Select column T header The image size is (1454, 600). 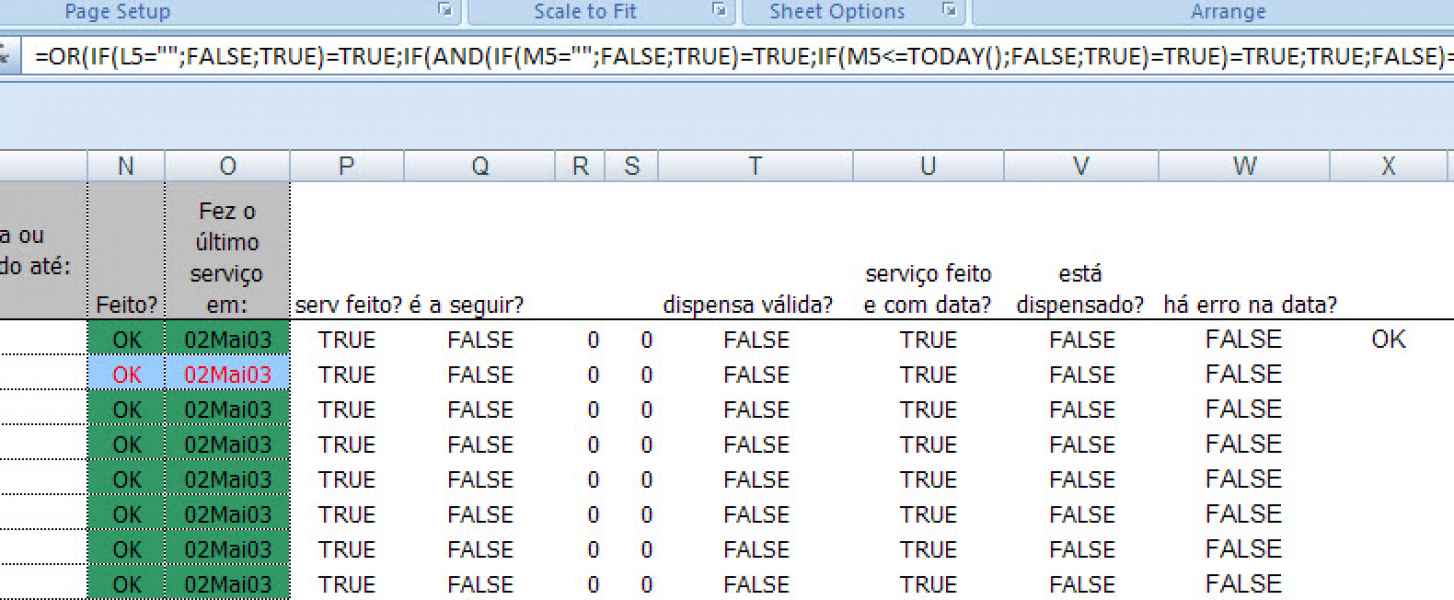point(755,167)
